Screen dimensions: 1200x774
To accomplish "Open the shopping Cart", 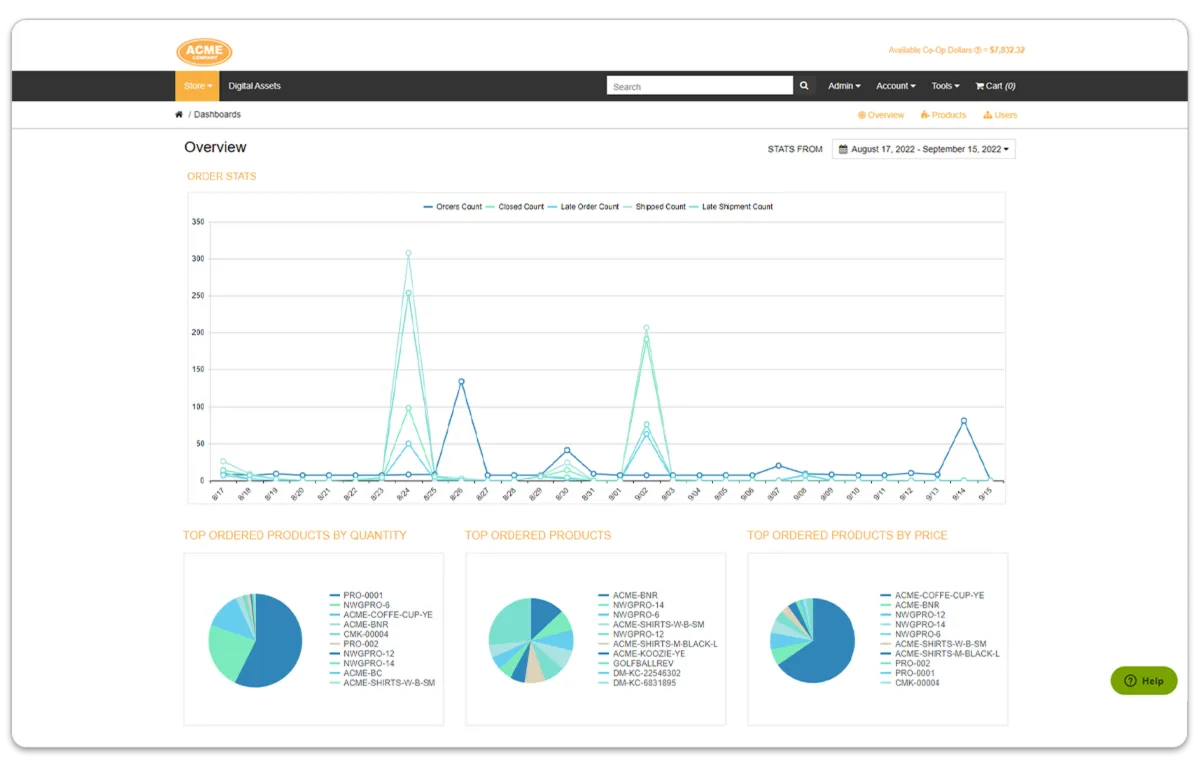I will (995, 86).
